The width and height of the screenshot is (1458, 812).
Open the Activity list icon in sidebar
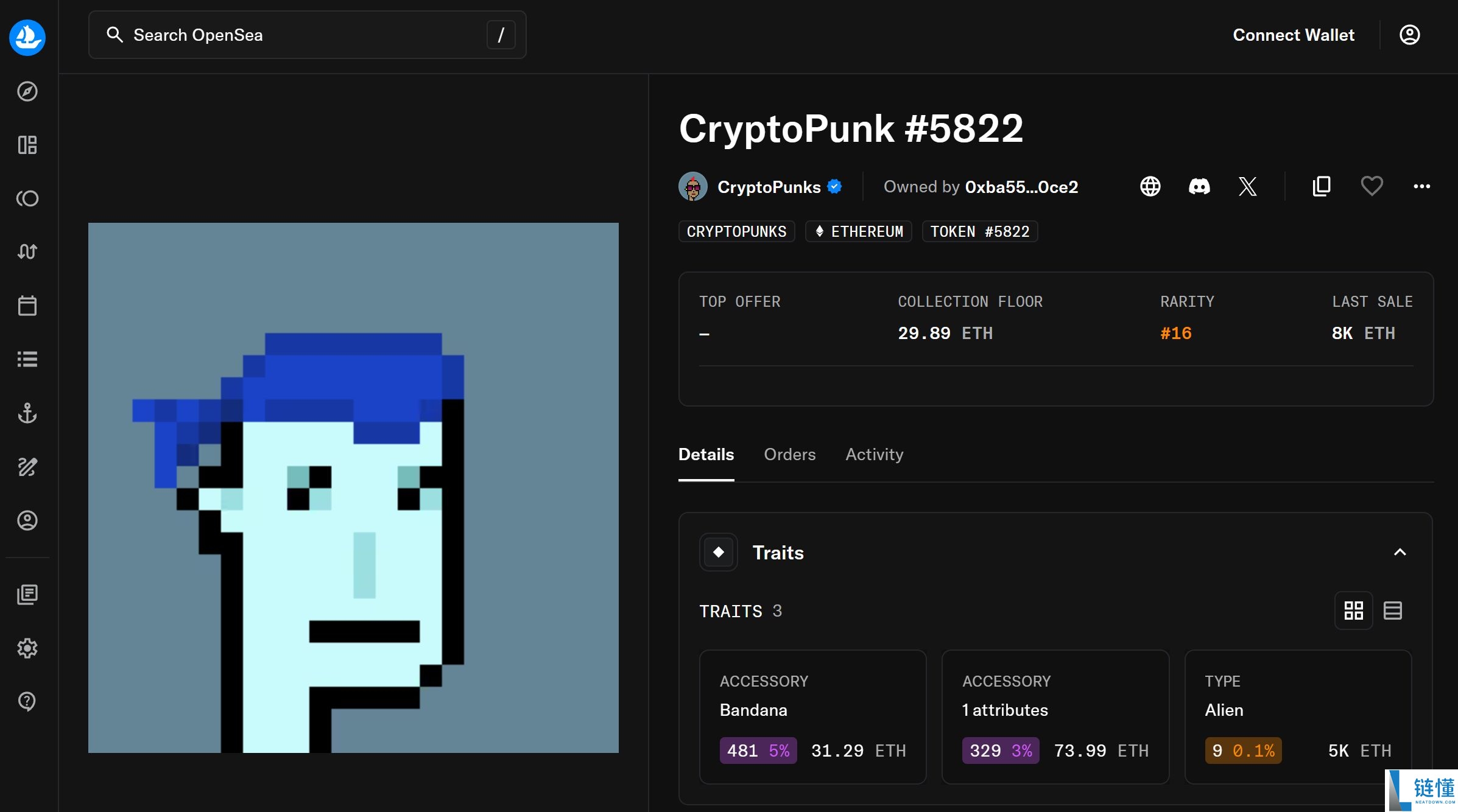[x=27, y=359]
